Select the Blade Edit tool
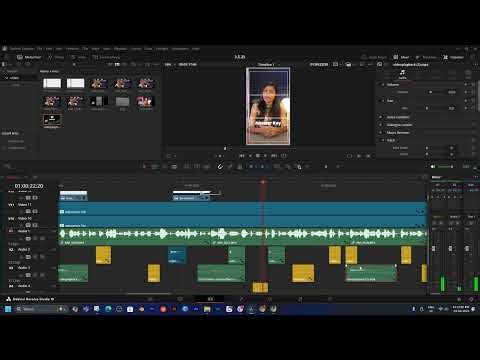 [x=174, y=166]
